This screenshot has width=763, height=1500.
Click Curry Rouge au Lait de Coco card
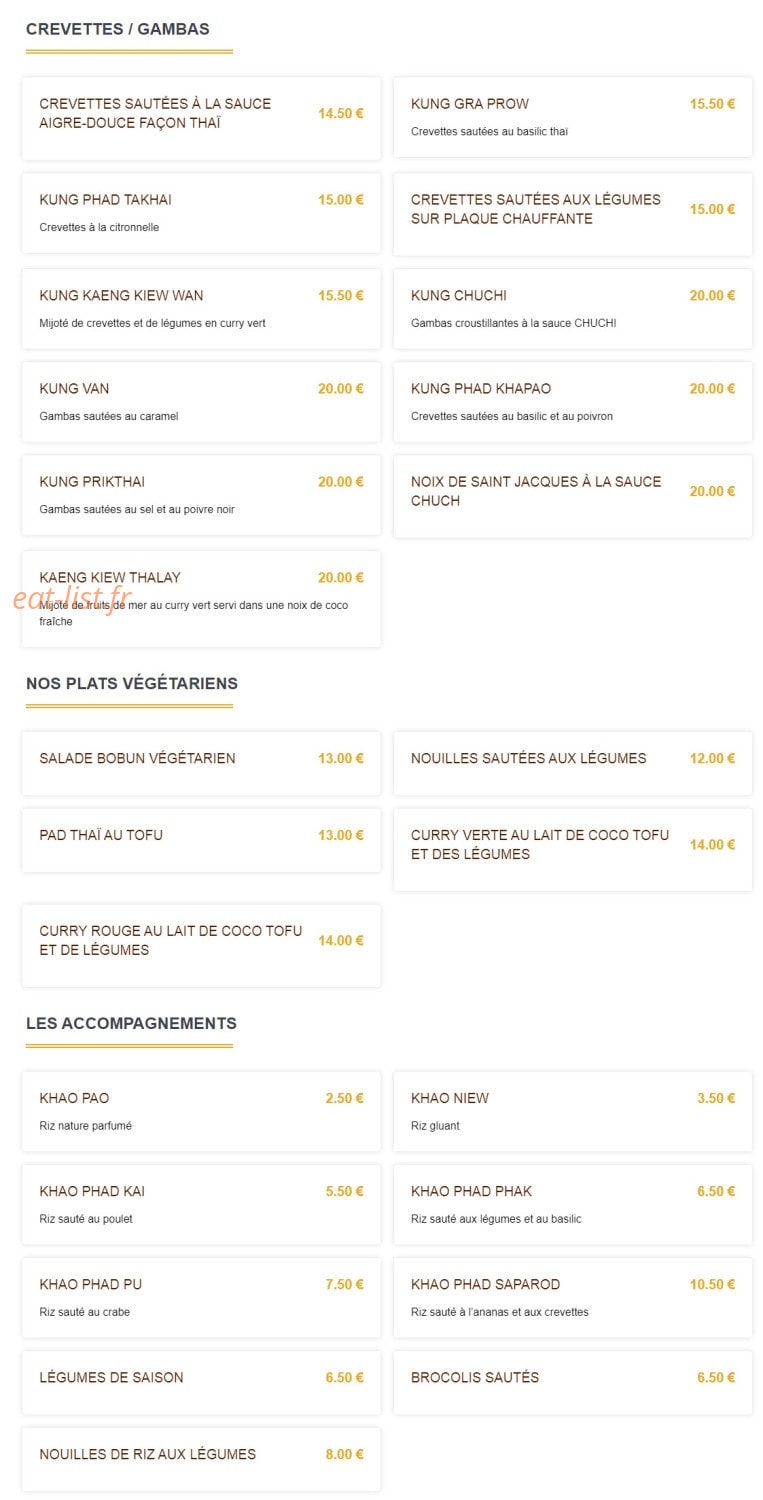tap(201, 946)
